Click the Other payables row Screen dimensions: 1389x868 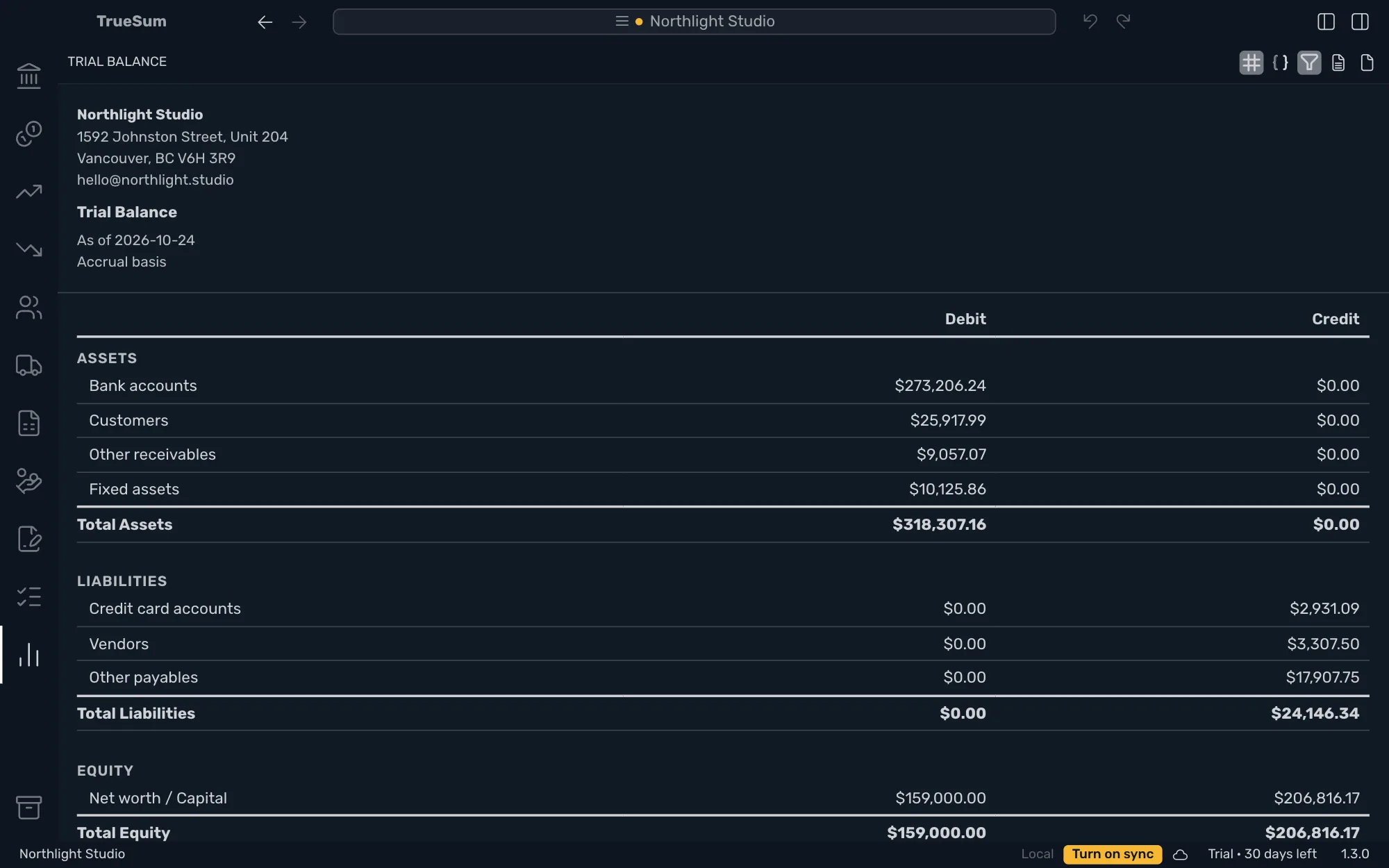[722, 677]
